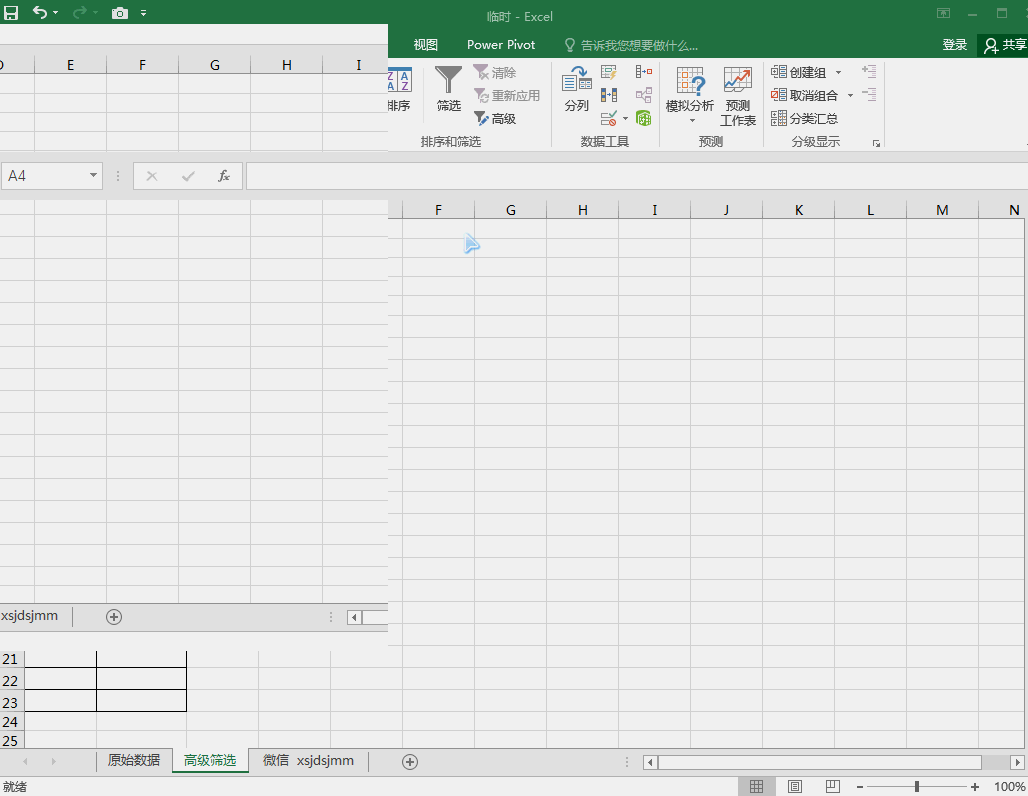Expand the 取消组合 dropdown arrow

[x=850, y=95]
